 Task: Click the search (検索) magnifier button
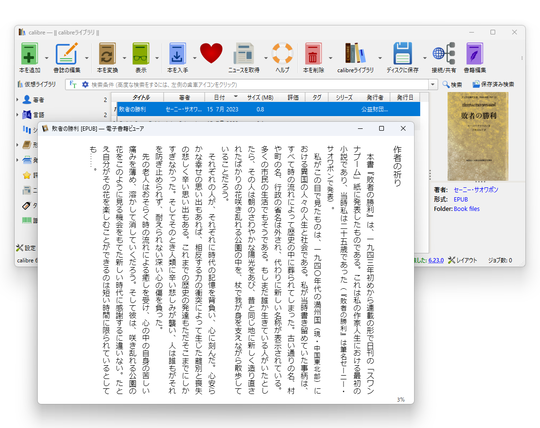click(x=452, y=84)
